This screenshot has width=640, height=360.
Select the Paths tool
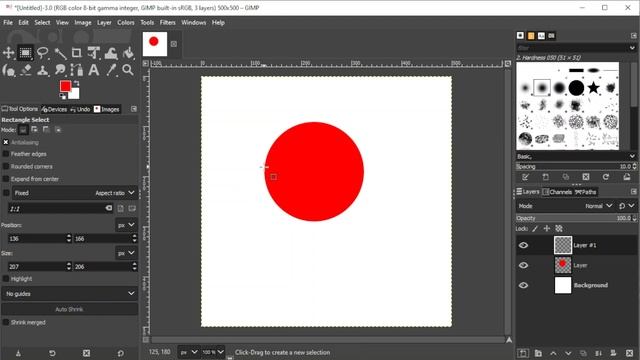(76, 70)
